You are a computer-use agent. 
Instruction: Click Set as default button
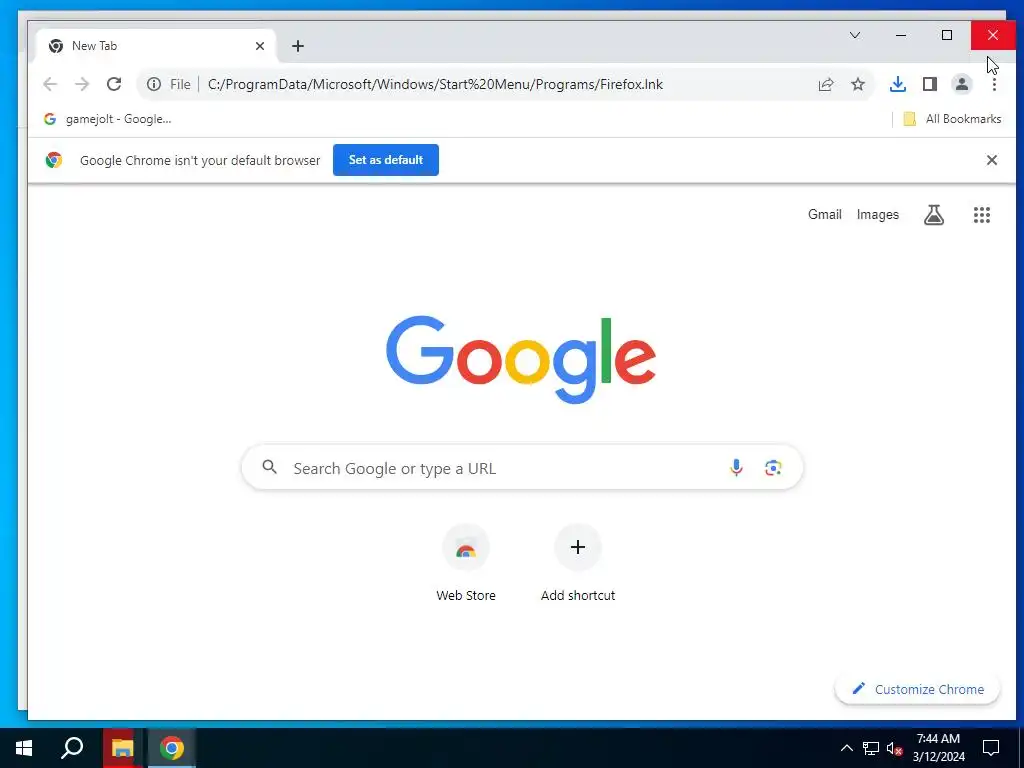(386, 160)
